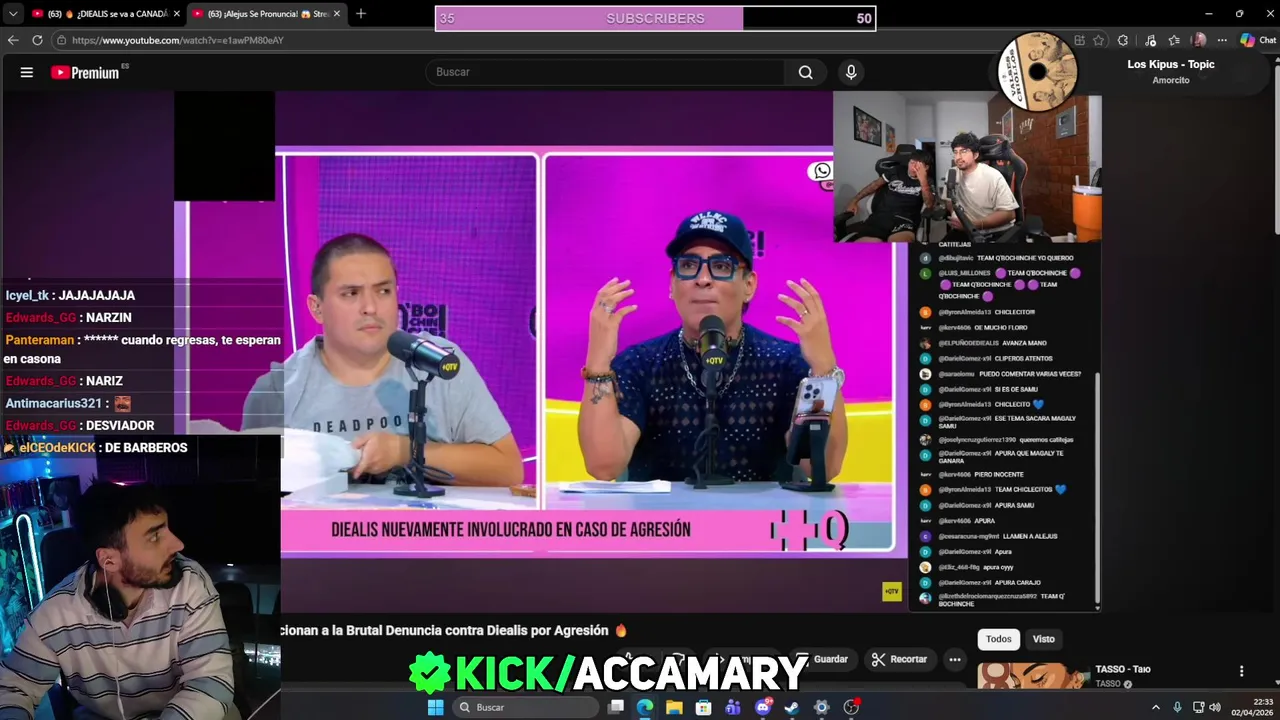1280x720 pixels.
Task: Open the 'TASSO - Taio' recommended video title
Action: 1122,669
